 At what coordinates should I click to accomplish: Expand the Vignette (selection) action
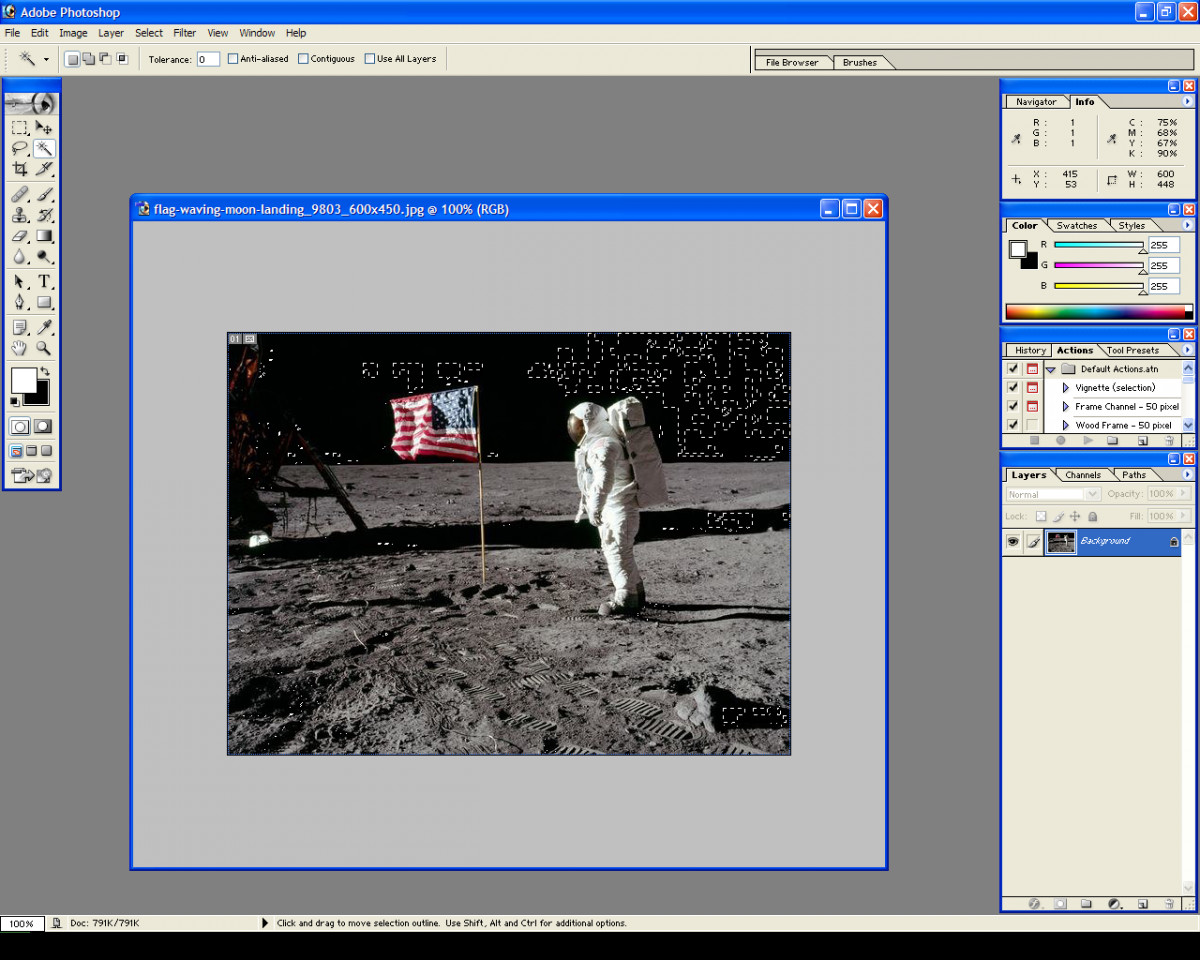pyautogui.click(x=1065, y=388)
